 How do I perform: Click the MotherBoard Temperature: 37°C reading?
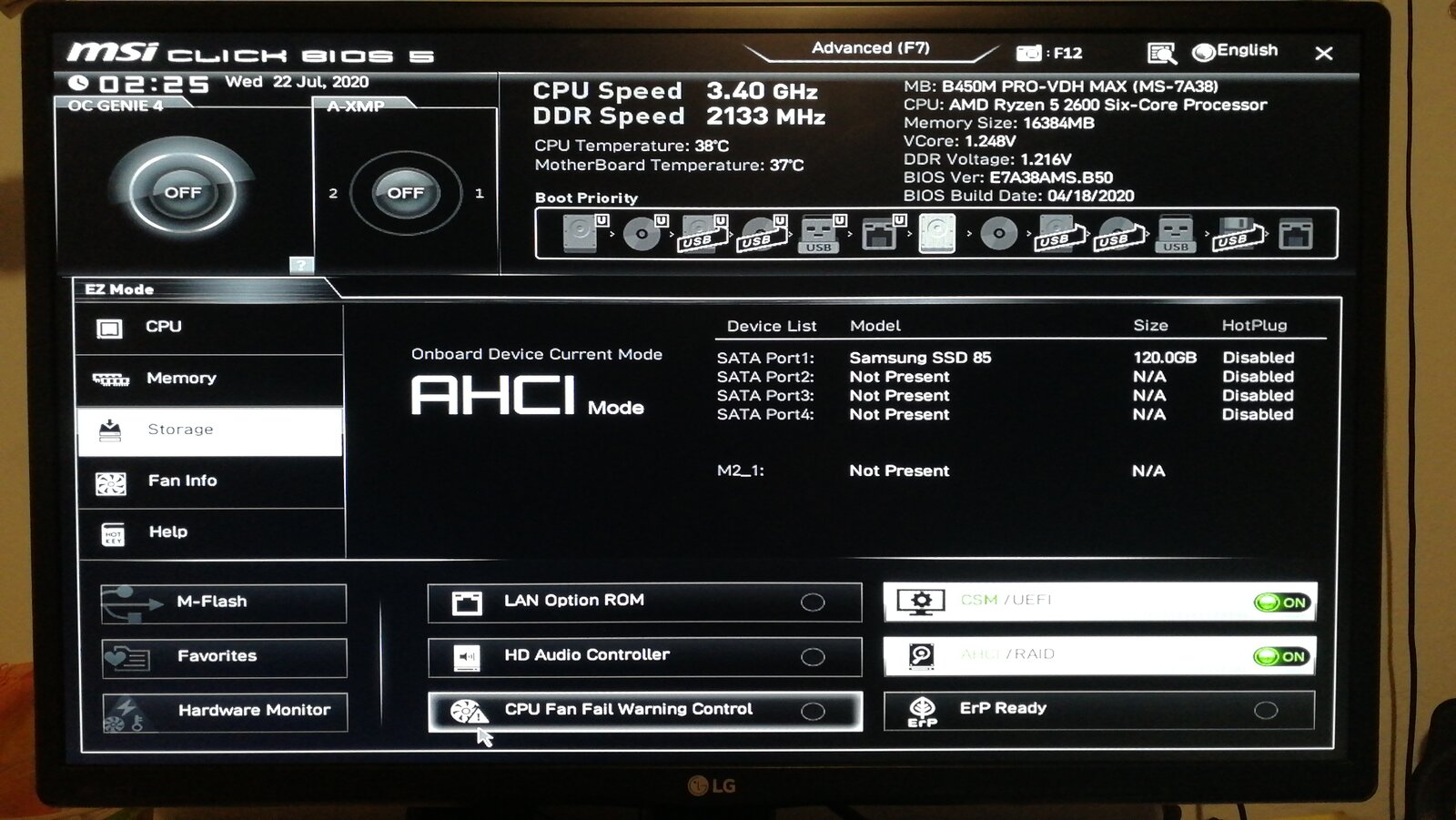[669, 166]
